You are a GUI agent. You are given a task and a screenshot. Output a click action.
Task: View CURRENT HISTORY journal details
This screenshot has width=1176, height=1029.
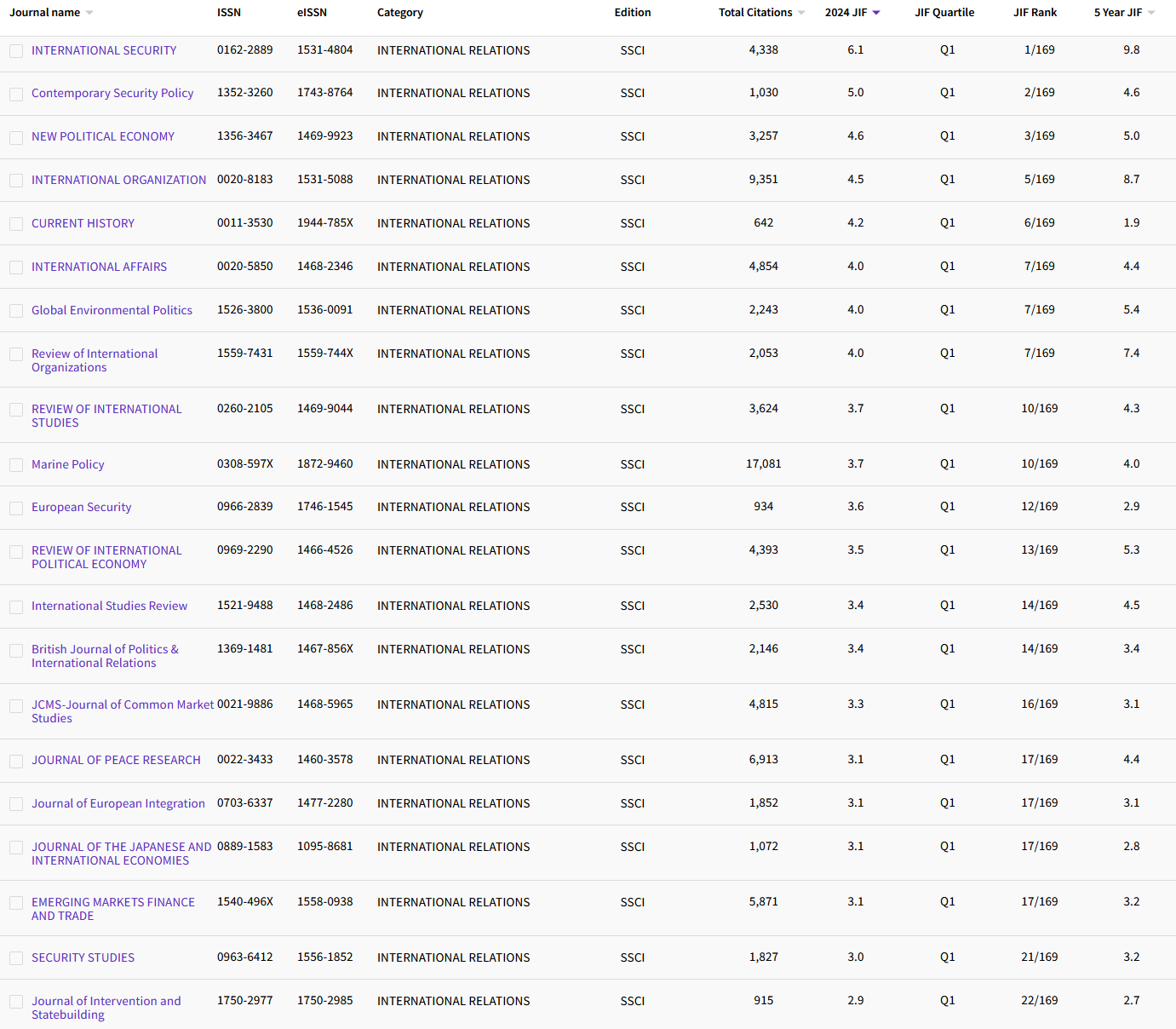pyautogui.click(x=83, y=223)
